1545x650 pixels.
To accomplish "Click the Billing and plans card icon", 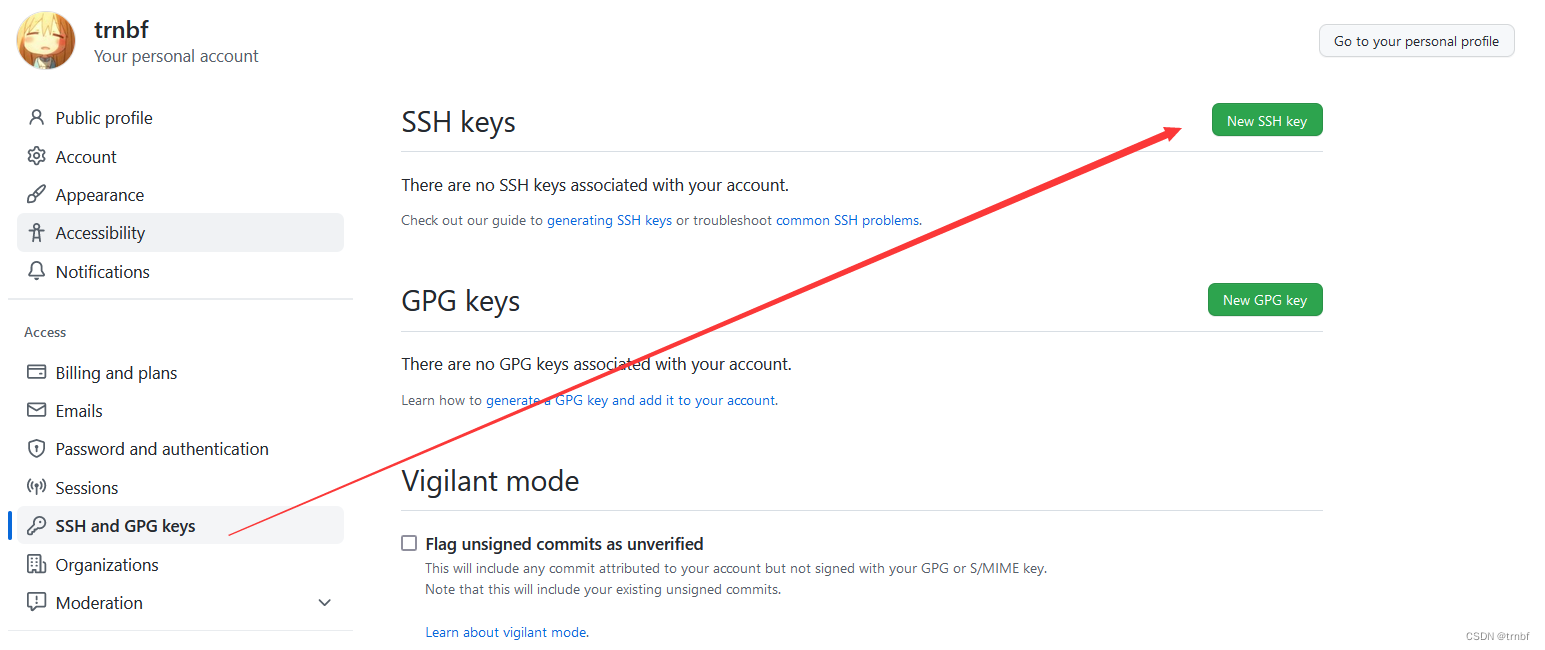I will 37,373.
